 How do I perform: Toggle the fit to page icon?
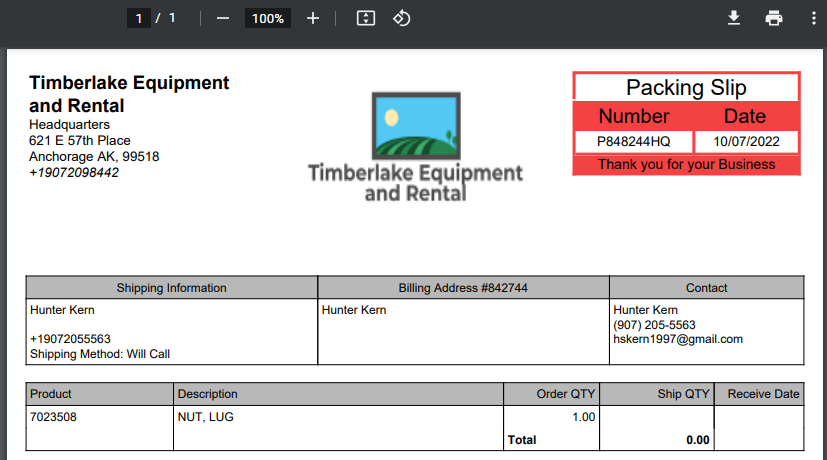[366, 18]
